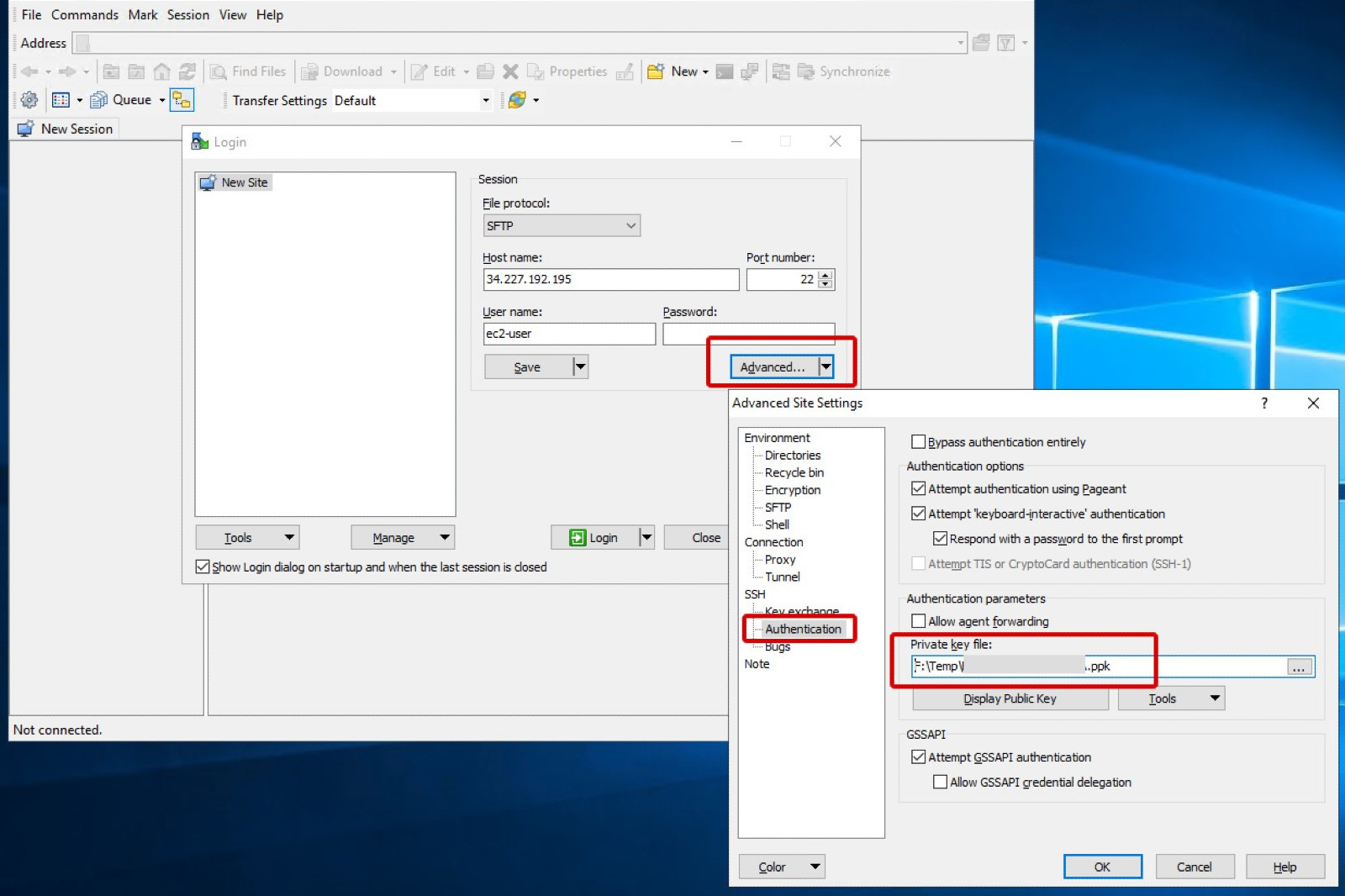
Task: Click the Host name field
Action: [x=611, y=279]
